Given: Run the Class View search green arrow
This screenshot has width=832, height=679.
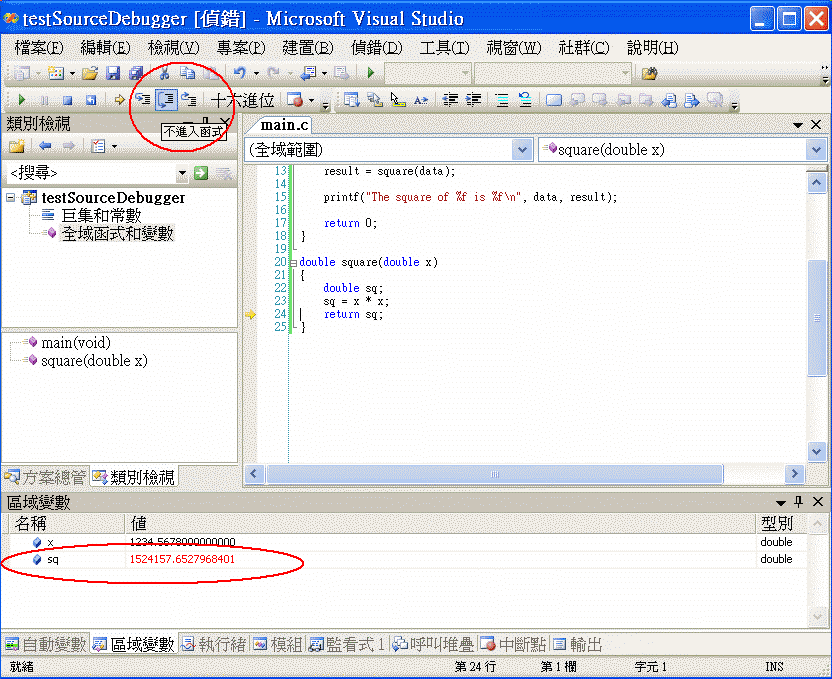Looking at the screenshot, I should 201,173.
